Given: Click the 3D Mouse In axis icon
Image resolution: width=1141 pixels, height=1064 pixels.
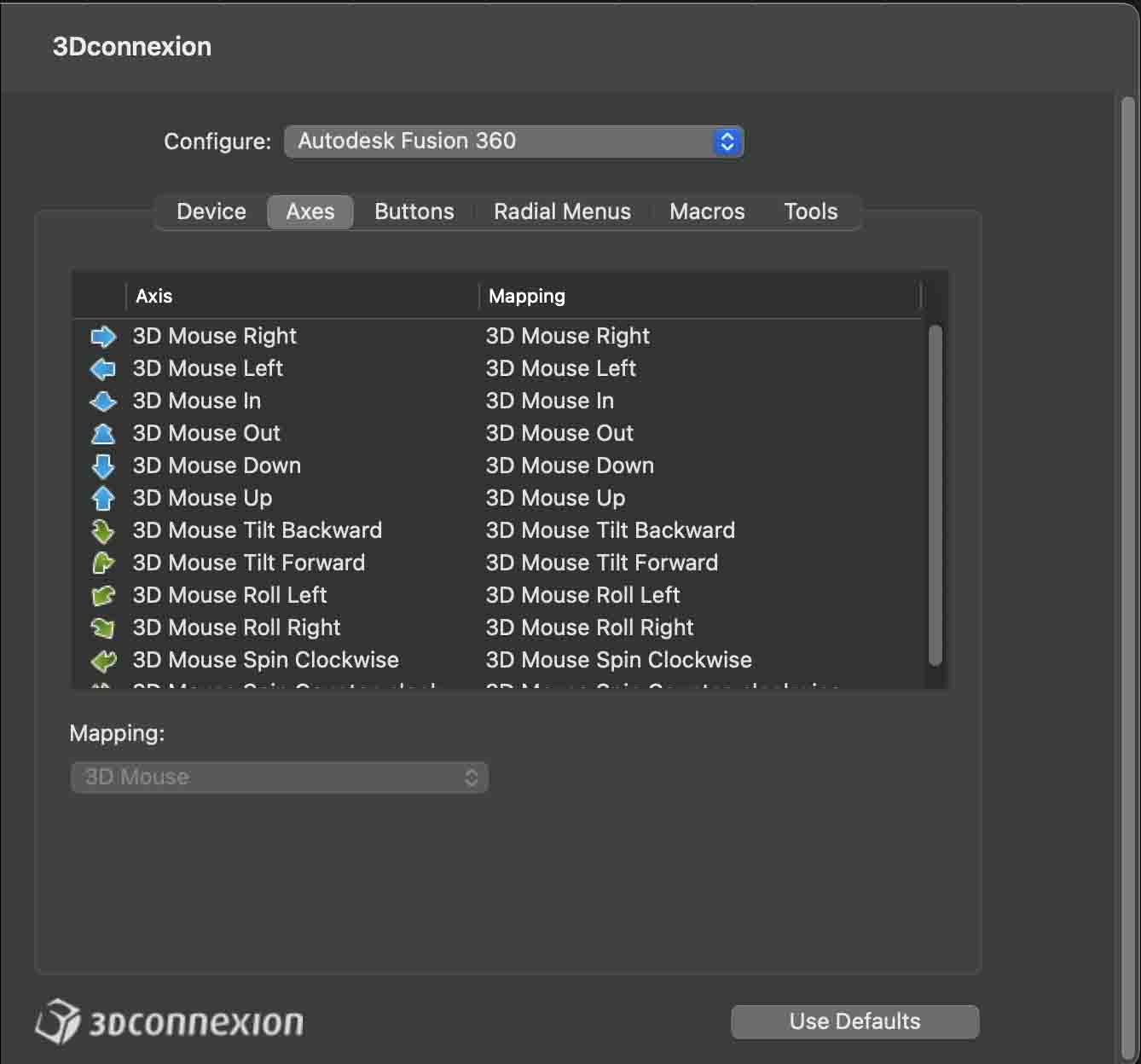Looking at the screenshot, I should click(103, 402).
